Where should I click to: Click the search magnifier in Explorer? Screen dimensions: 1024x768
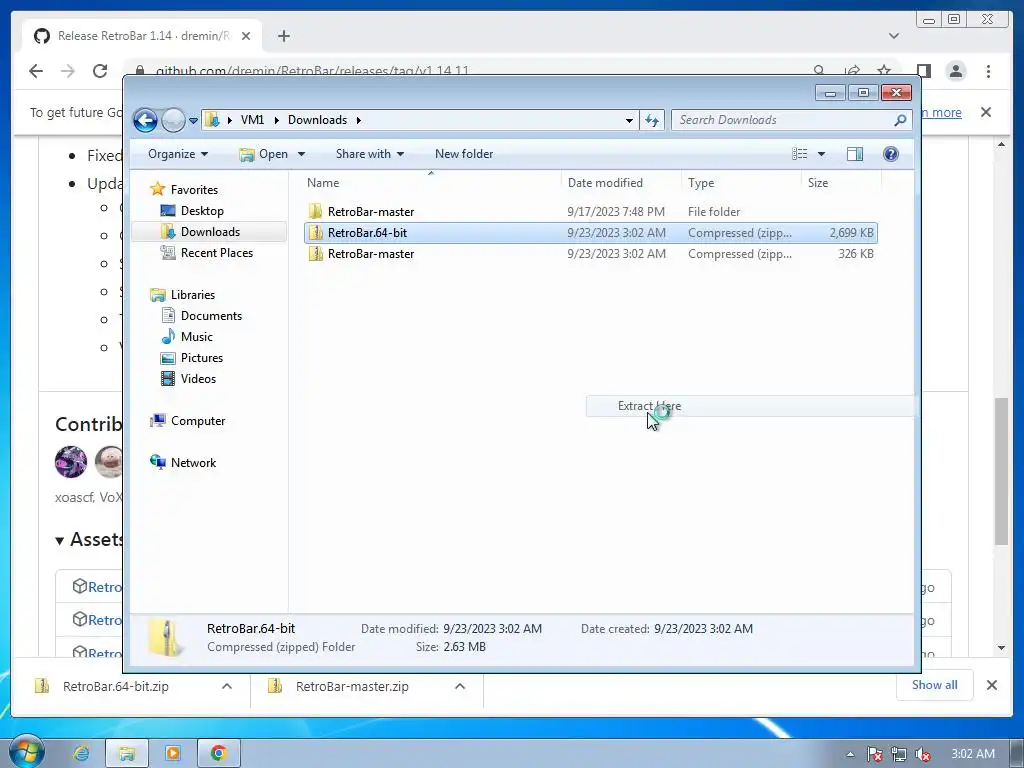(x=900, y=120)
